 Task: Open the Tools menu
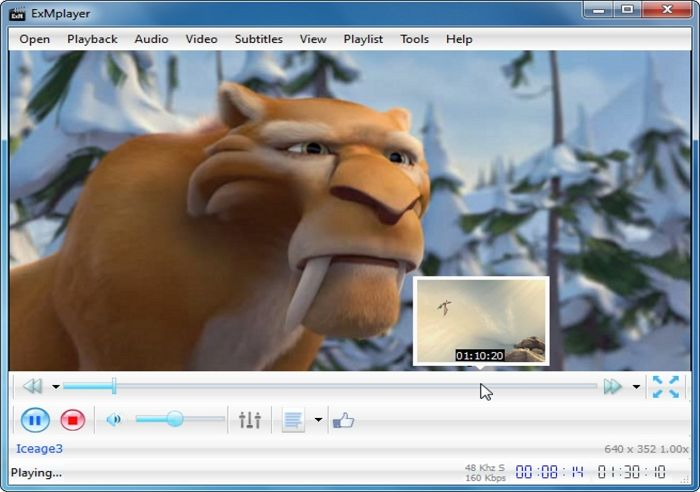[414, 39]
